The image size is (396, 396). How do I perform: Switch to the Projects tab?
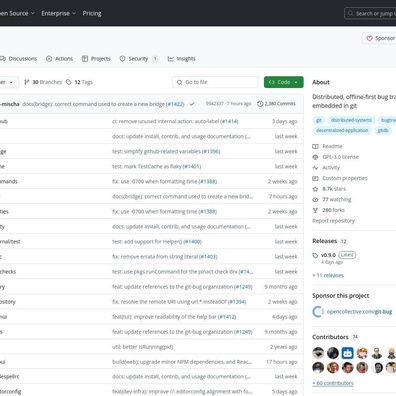tap(96, 59)
